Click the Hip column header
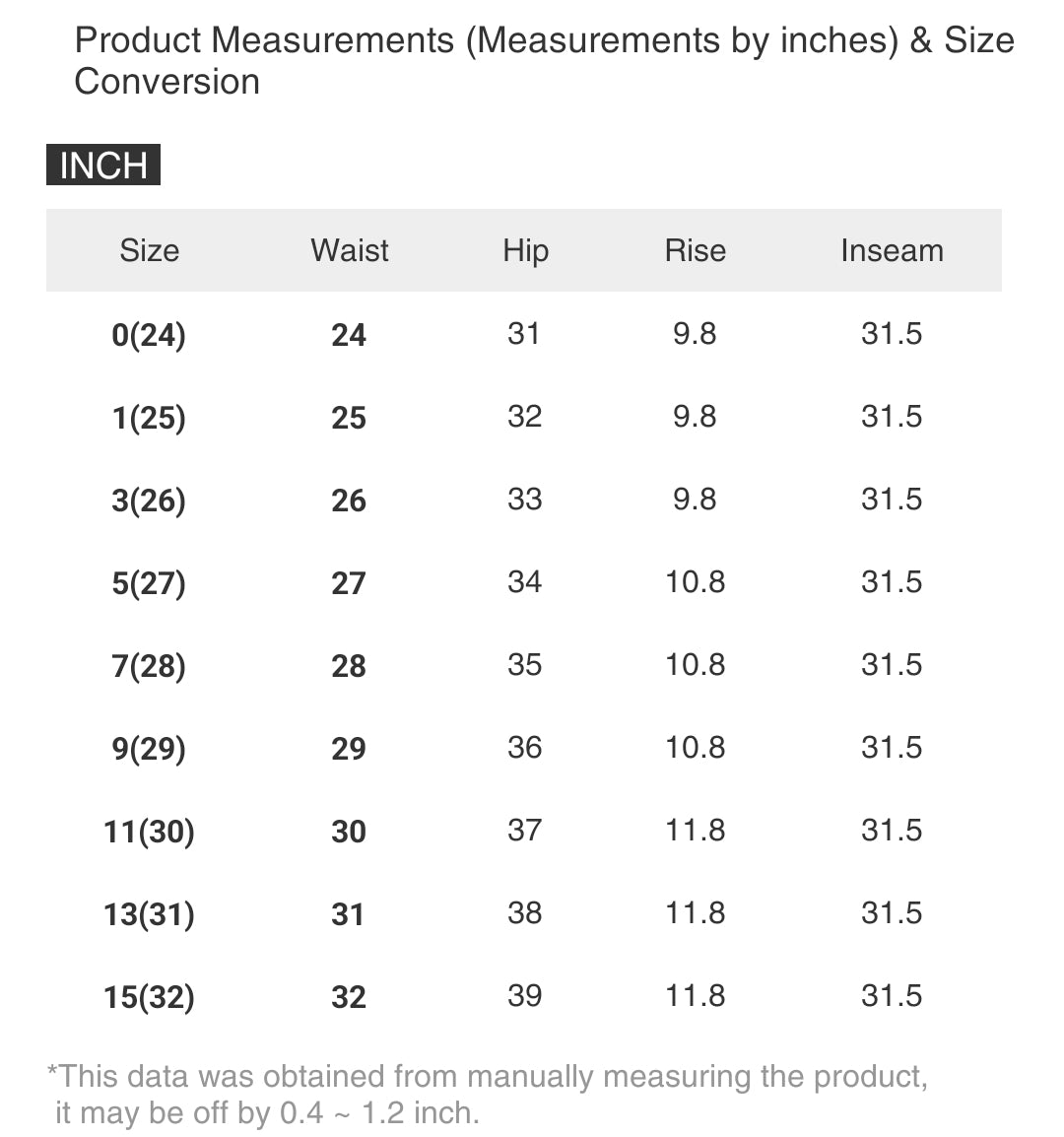 coord(525,250)
